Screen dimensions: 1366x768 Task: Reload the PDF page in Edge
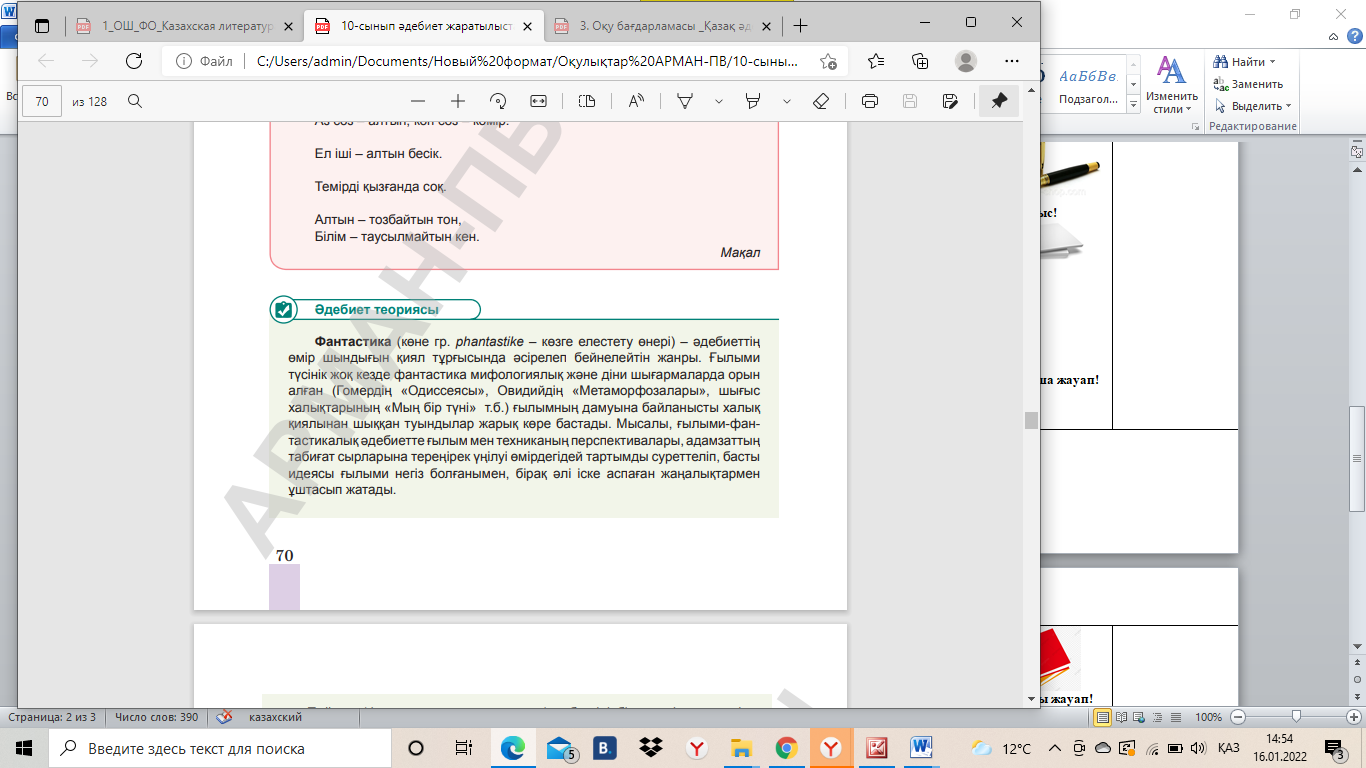134,61
